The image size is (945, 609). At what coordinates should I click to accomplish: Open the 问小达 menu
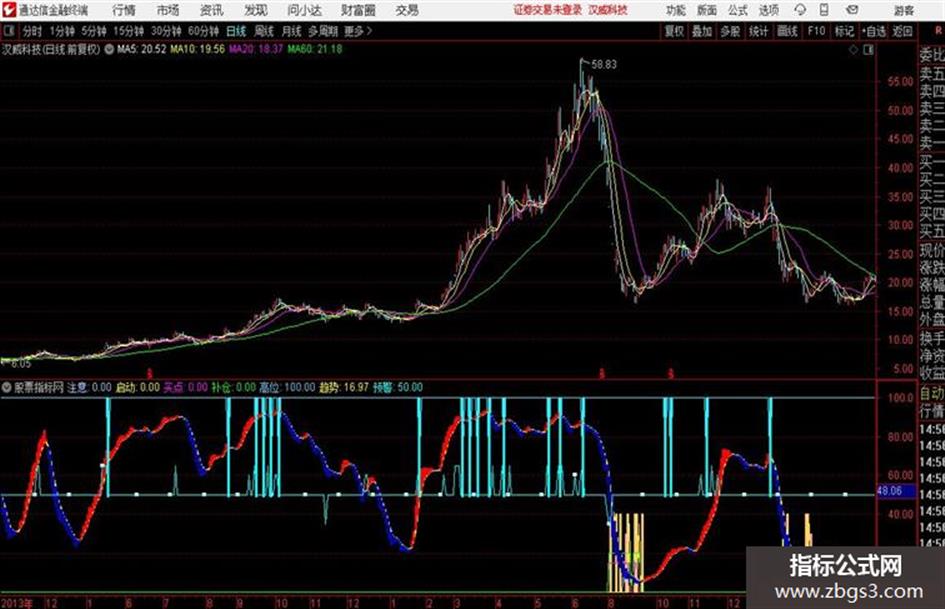point(304,10)
